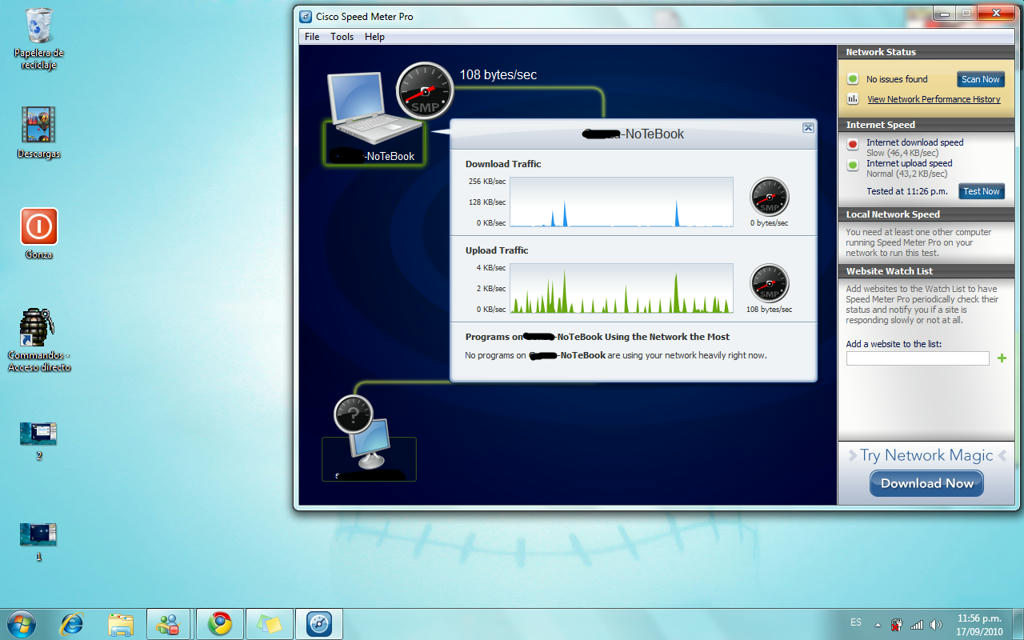
Task: Close the NoTeBook traffic popup
Action: pyautogui.click(x=808, y=128)
